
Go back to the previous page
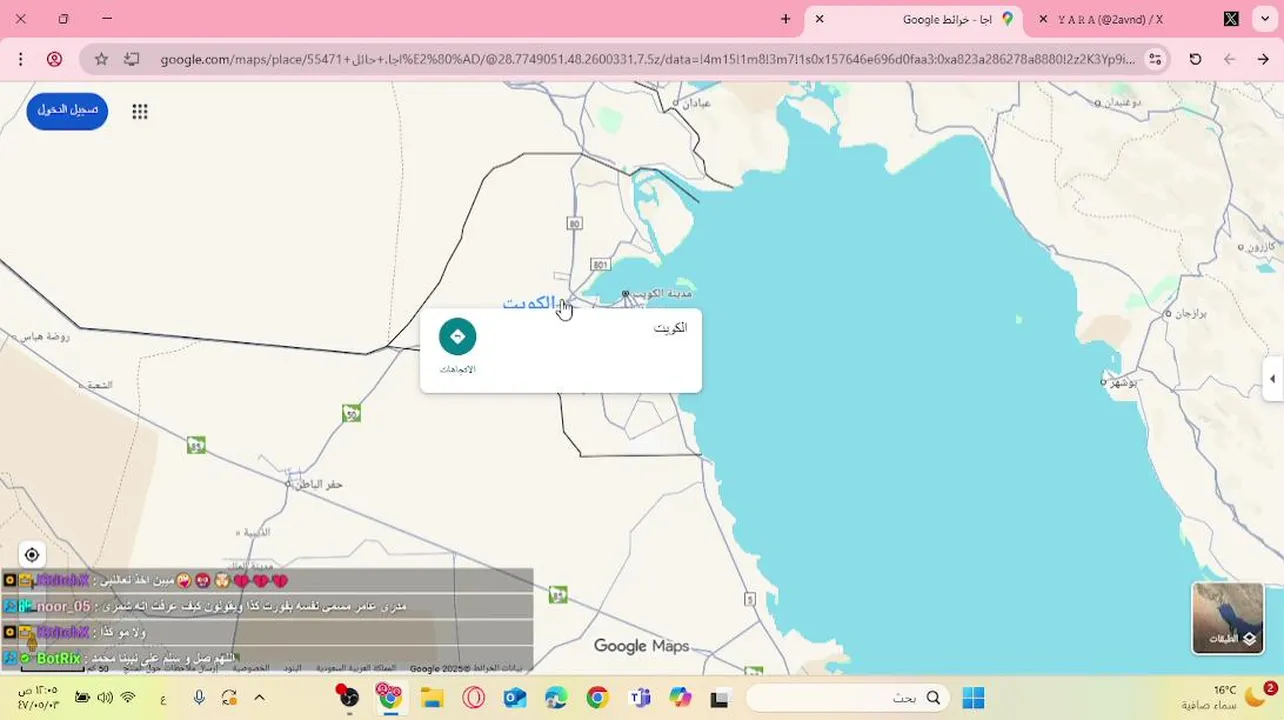(1263, 59)
